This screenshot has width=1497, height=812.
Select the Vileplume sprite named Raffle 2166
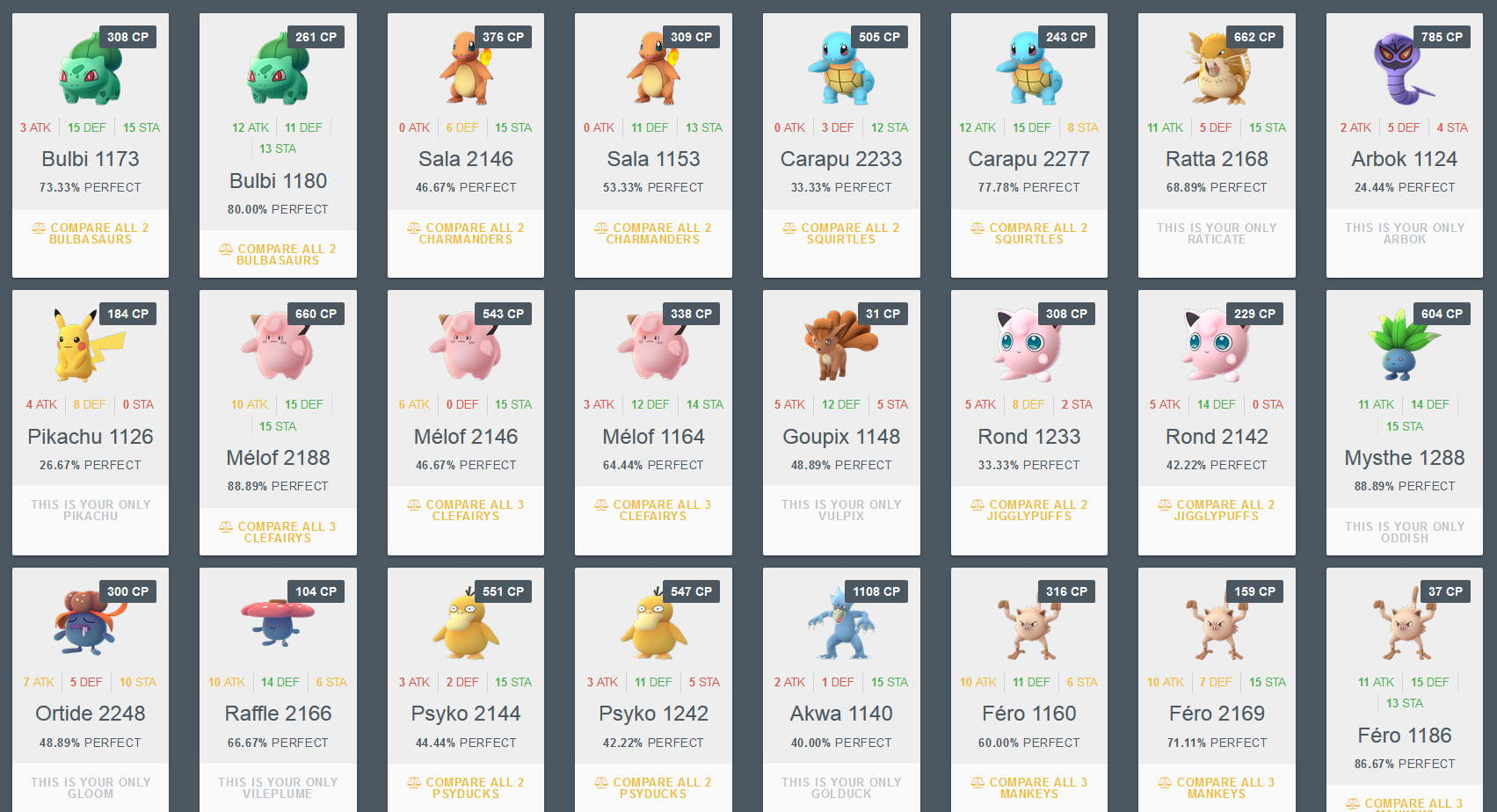pyautogui.click(x=278, y=622)
